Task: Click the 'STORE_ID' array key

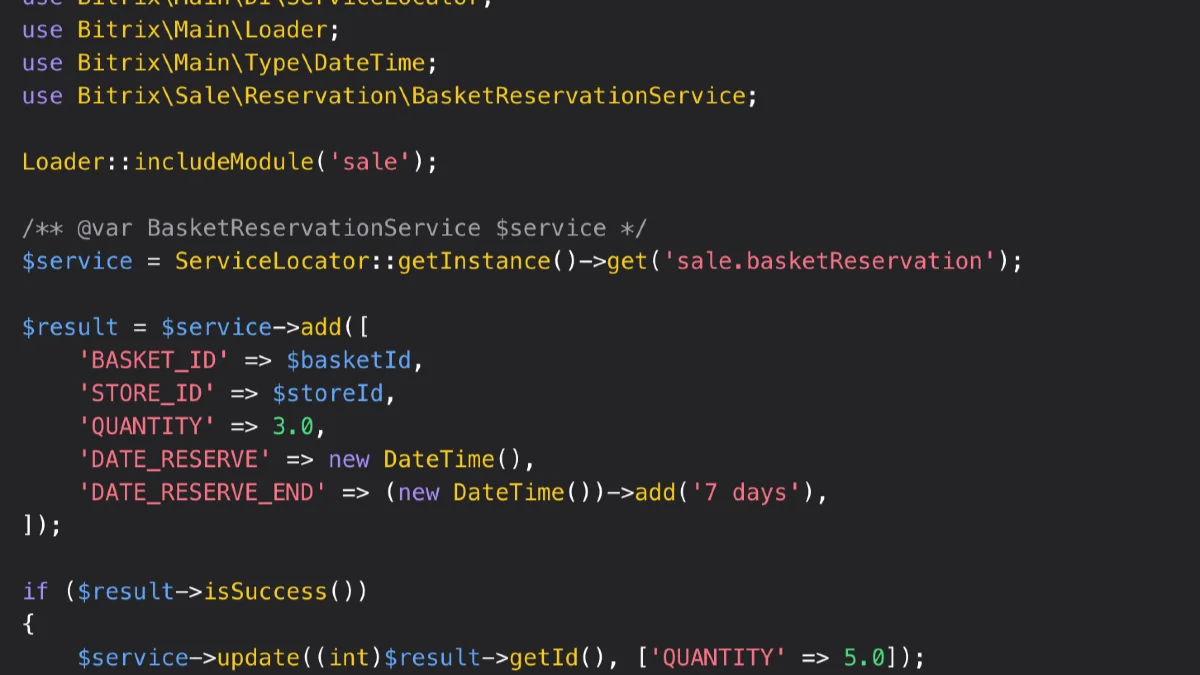Action: click(x=147, y=393)
